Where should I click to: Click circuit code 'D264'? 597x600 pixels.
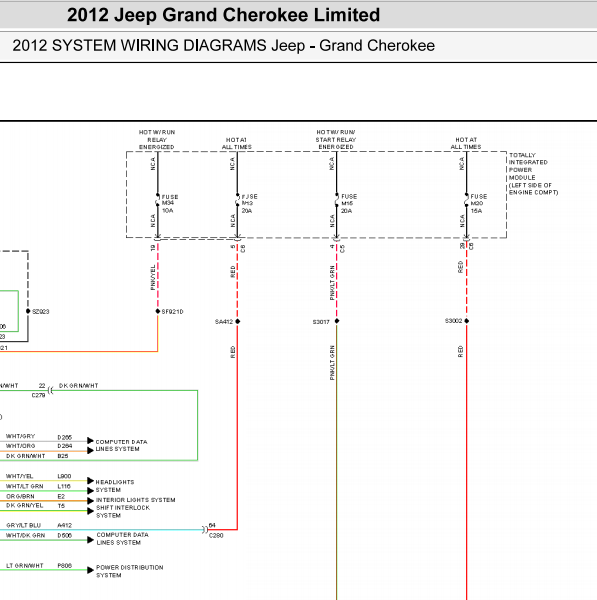point(65,446)
